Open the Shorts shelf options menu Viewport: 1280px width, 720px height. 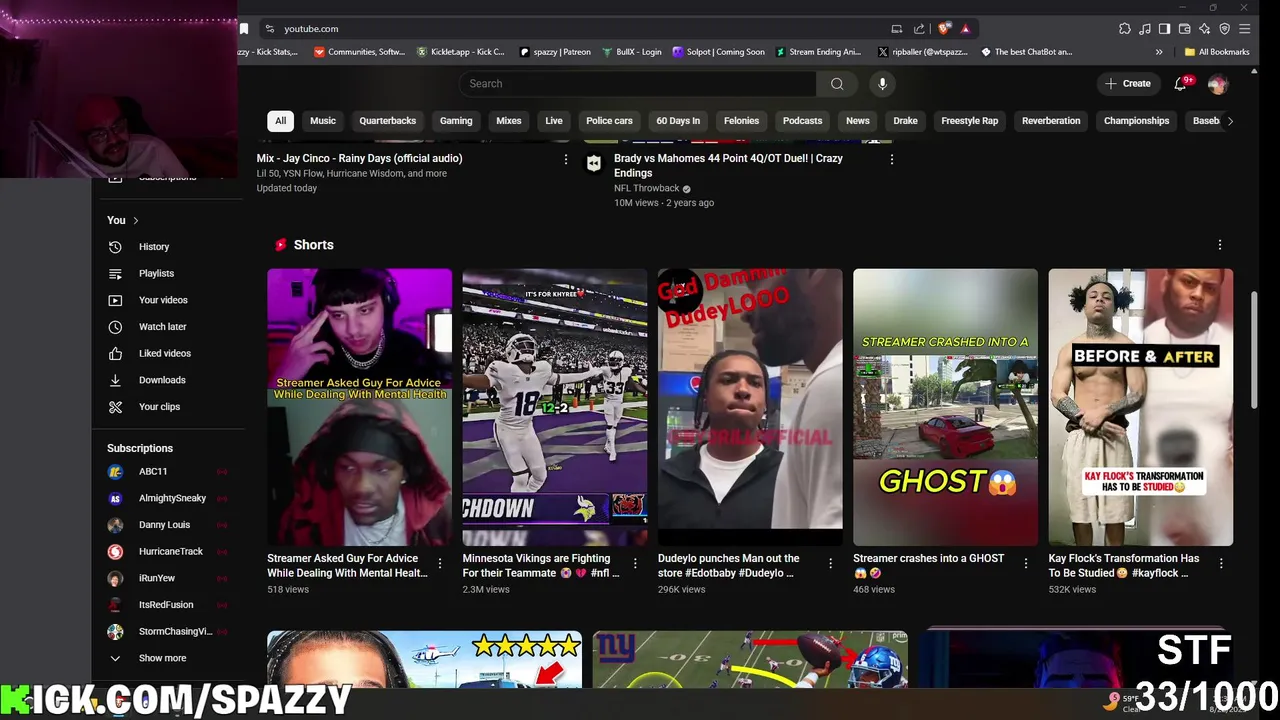pos(1219,245)
